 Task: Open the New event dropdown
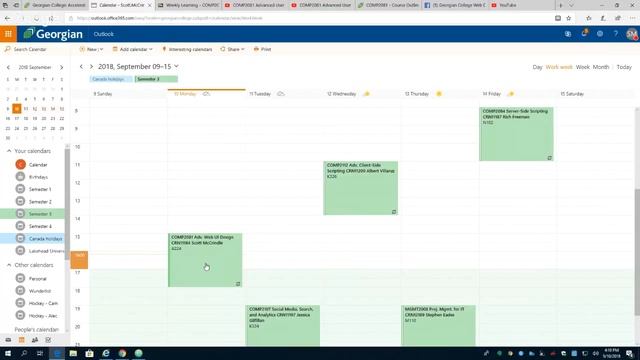(91, 49)
